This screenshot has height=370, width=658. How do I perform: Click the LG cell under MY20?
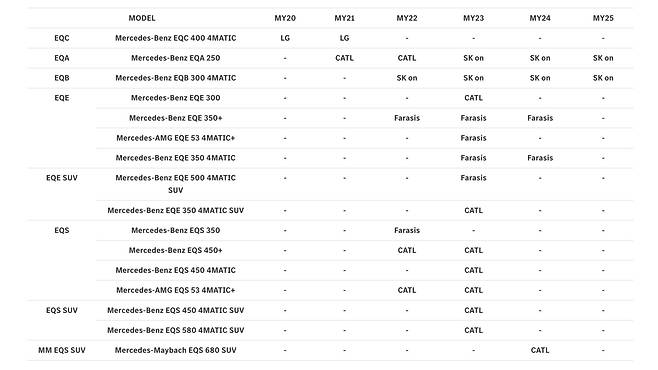(x=285, y=38)
